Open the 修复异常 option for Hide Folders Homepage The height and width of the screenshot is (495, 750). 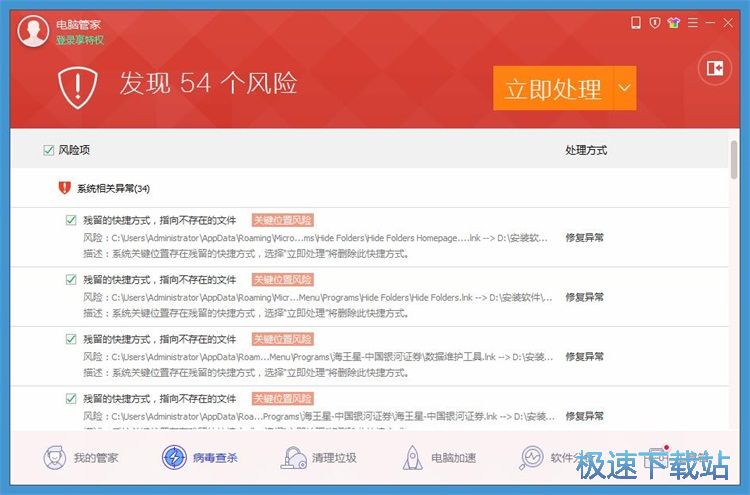tap(585, 237)
